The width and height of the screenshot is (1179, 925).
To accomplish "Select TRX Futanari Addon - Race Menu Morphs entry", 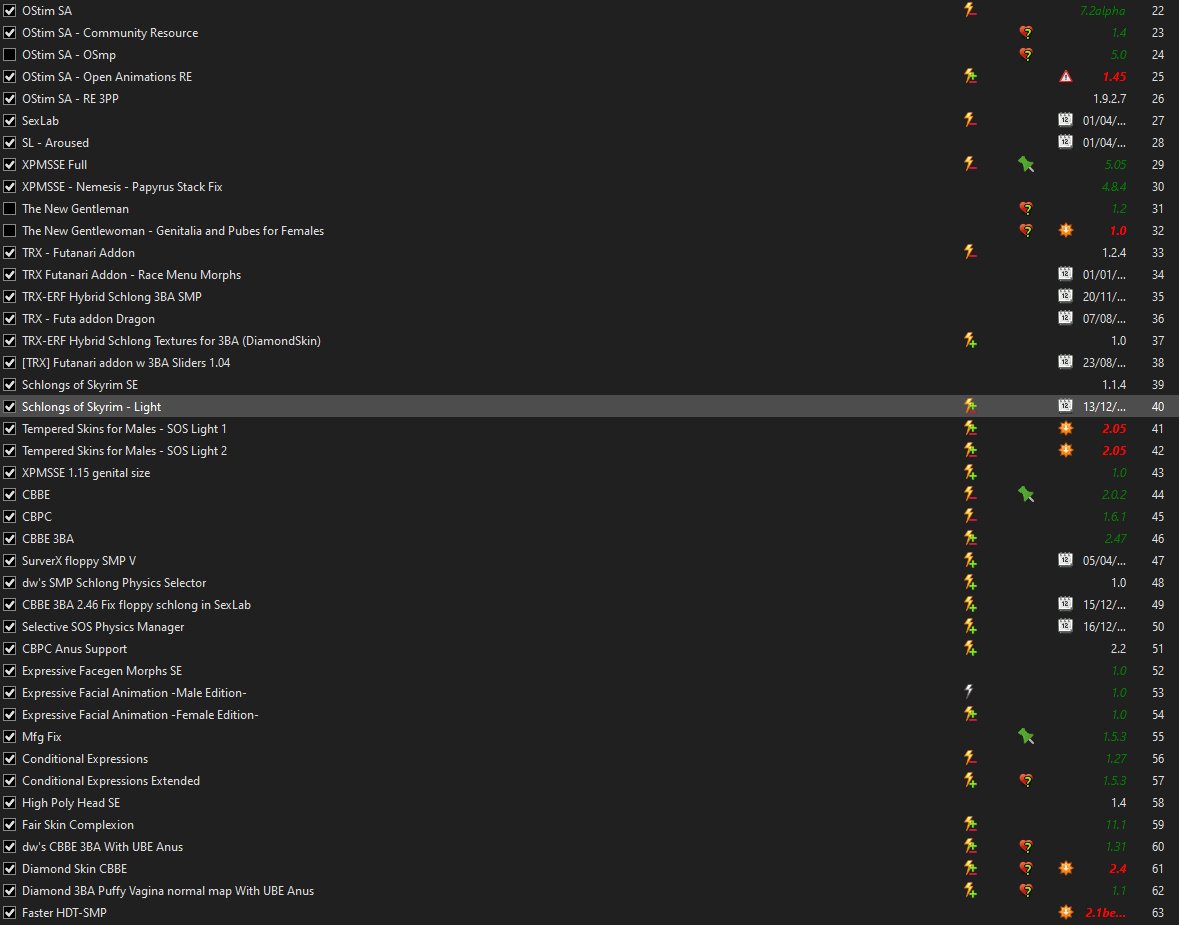I will tap(132, 274).
